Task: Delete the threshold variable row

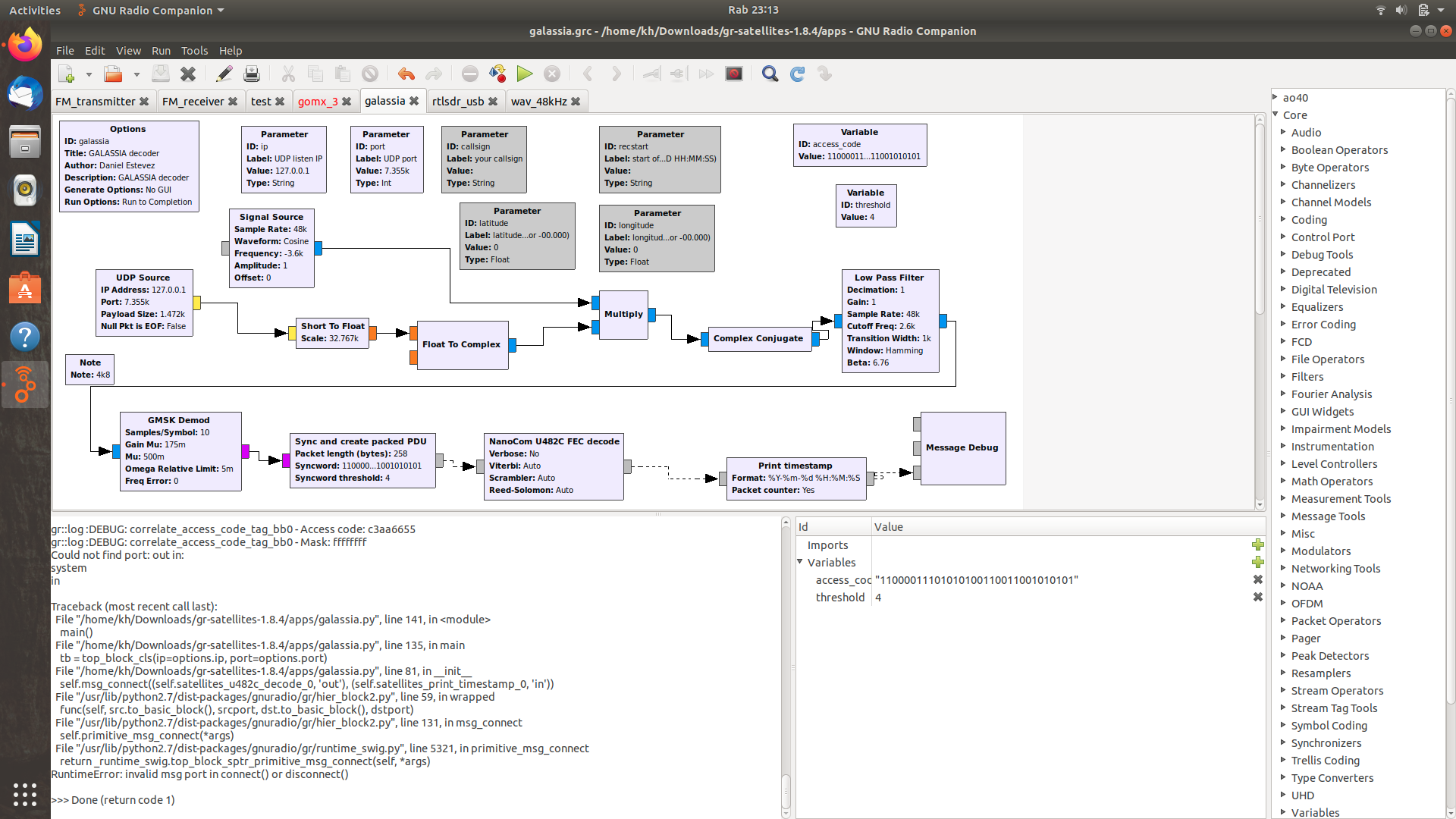Action: [x=1257, y=597]
